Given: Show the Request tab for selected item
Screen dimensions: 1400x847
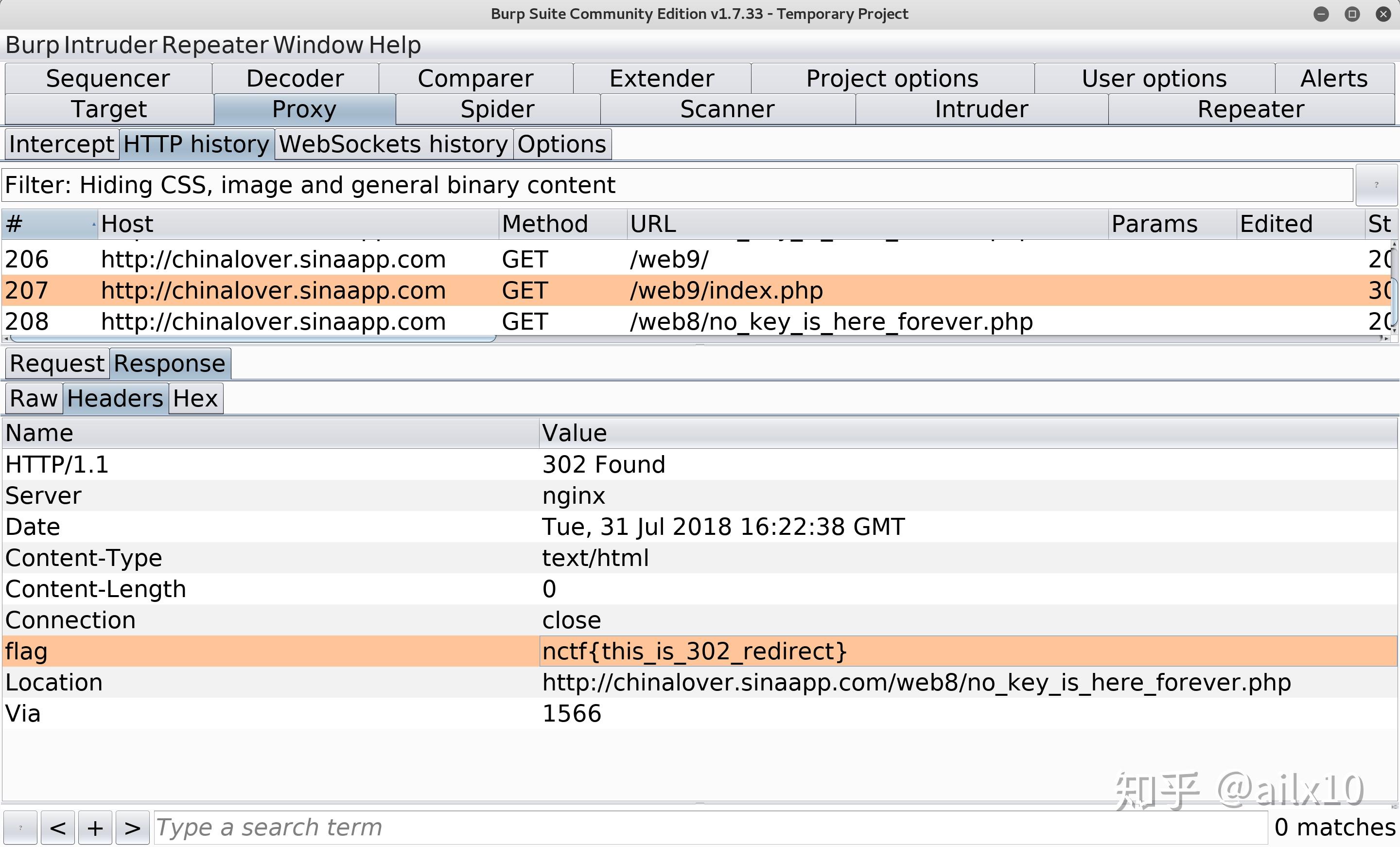Looking at the screenshot, I should click(x=57, y=364).
